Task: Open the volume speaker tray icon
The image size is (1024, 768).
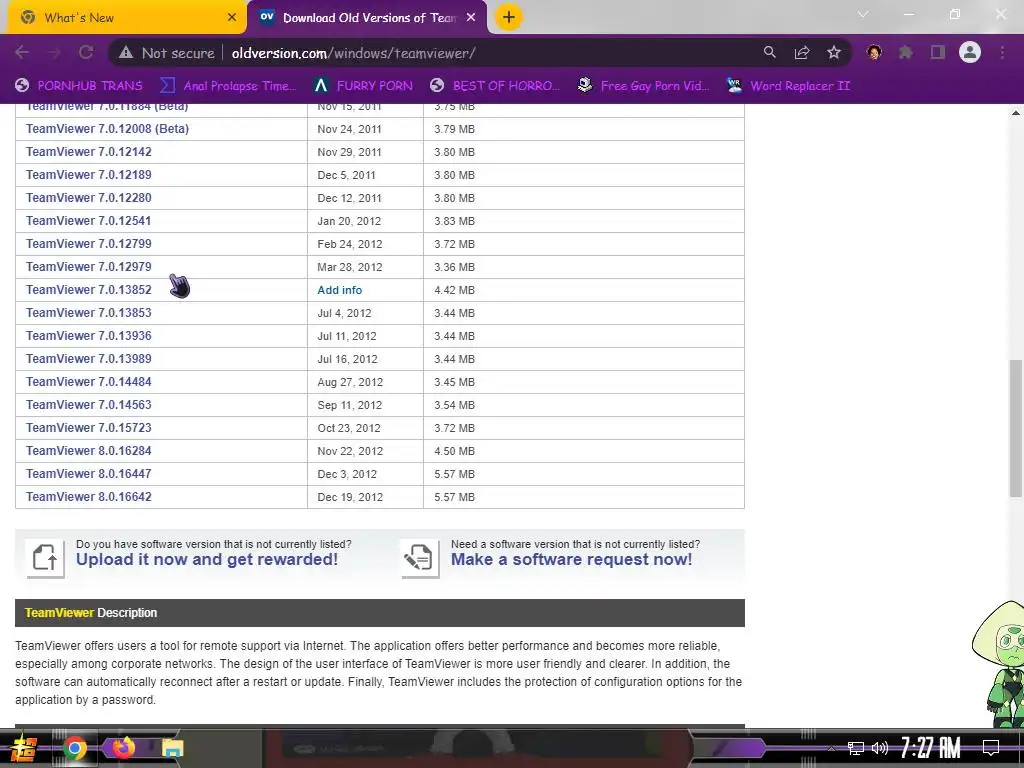Action: (x=880, y=748)
